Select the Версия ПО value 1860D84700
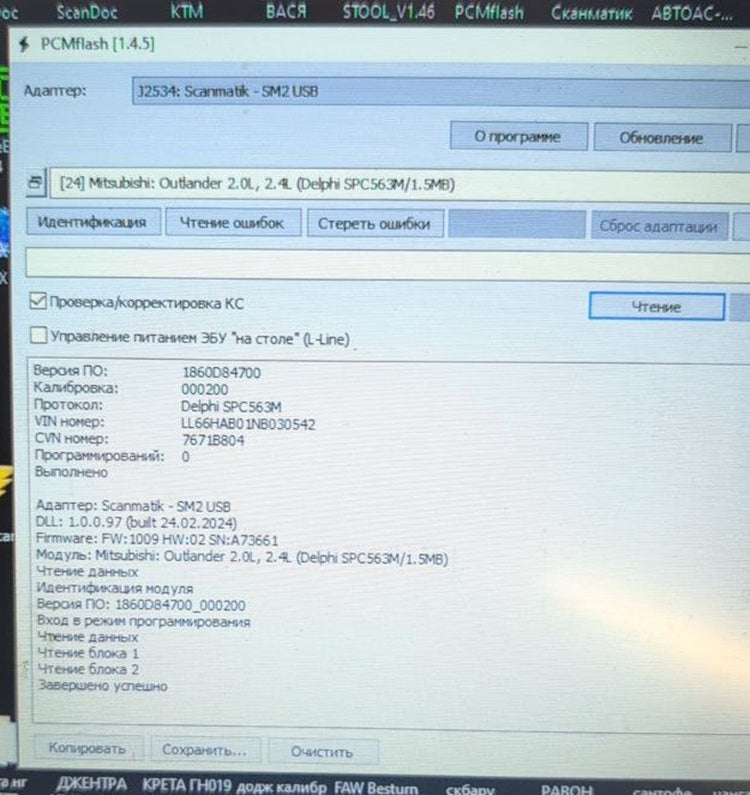Screen dimensions: 750x795 (221, 373)
